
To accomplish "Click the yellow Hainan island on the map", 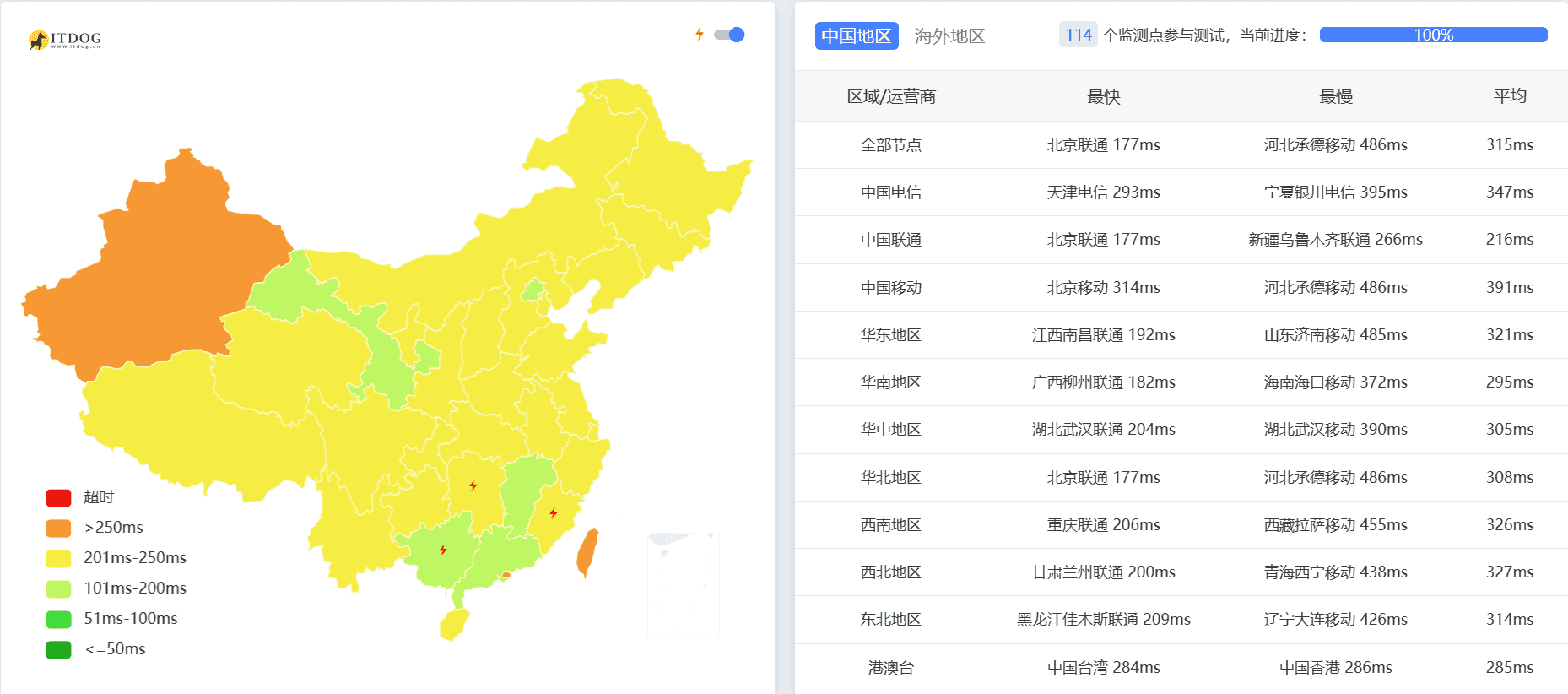I will (454, 625).
